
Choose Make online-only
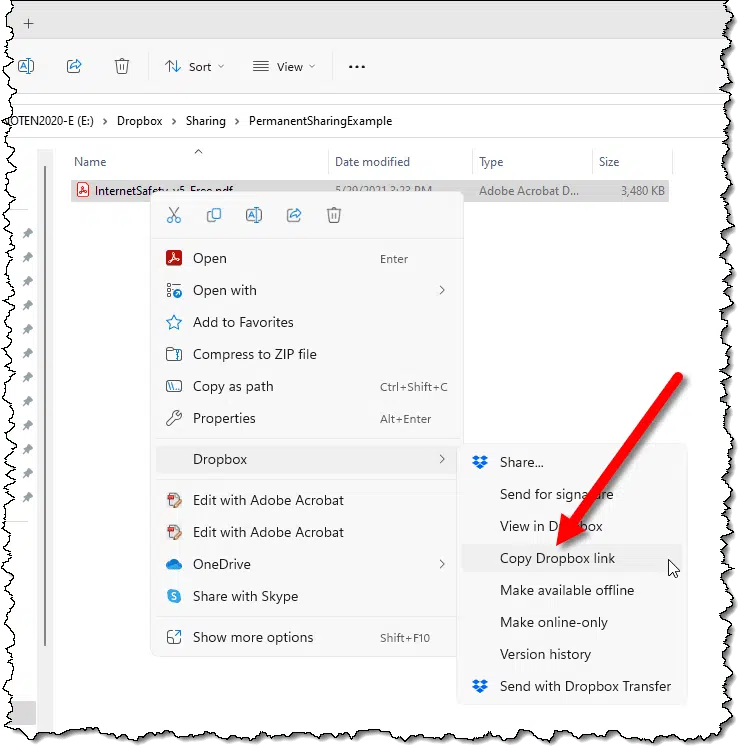click(572, 622)
